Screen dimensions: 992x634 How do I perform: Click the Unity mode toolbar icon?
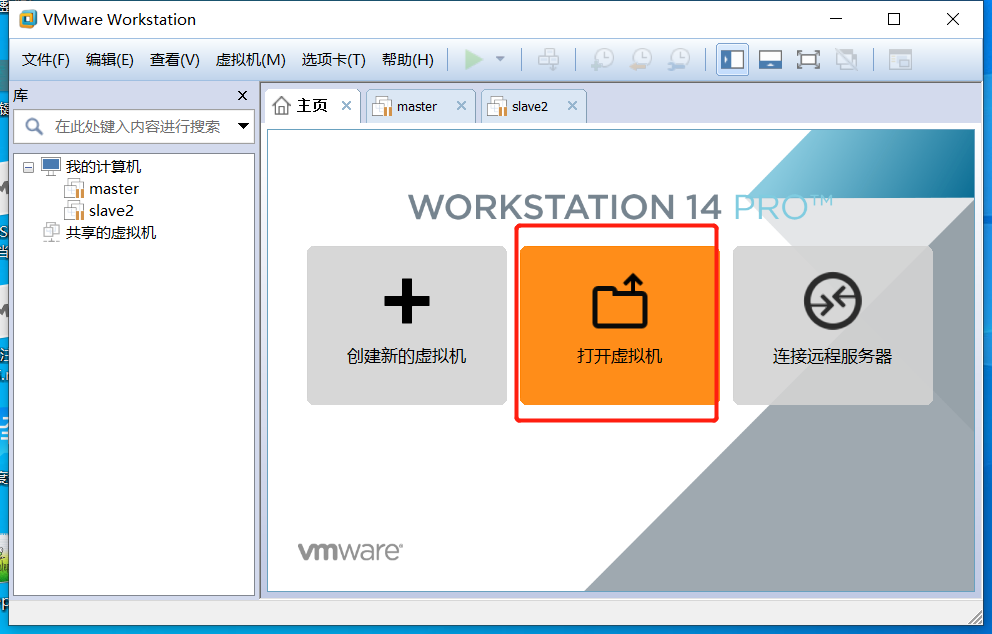coord(846,59)
